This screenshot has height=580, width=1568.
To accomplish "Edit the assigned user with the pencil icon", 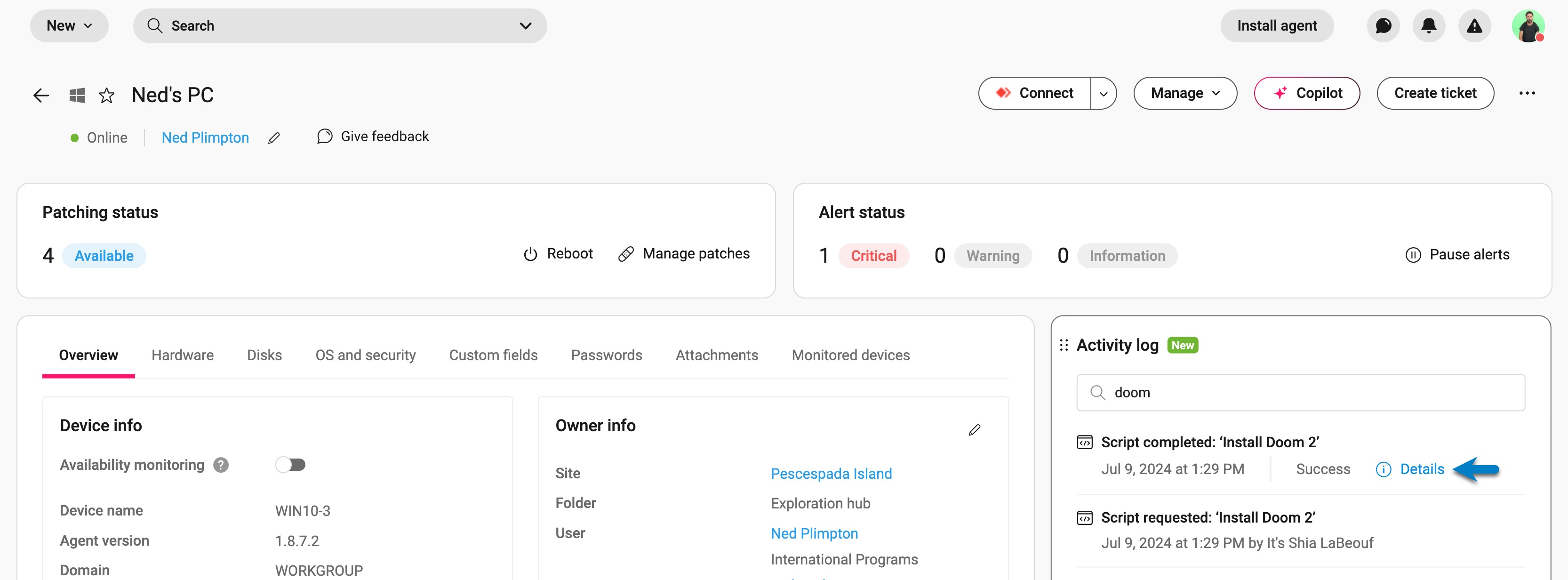I will pyautogui.click(x=274, y=138).
